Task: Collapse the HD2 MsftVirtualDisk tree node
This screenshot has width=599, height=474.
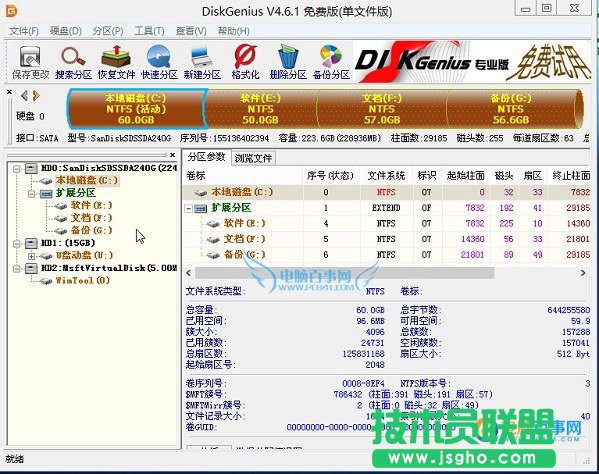Action: pos(16,269)
